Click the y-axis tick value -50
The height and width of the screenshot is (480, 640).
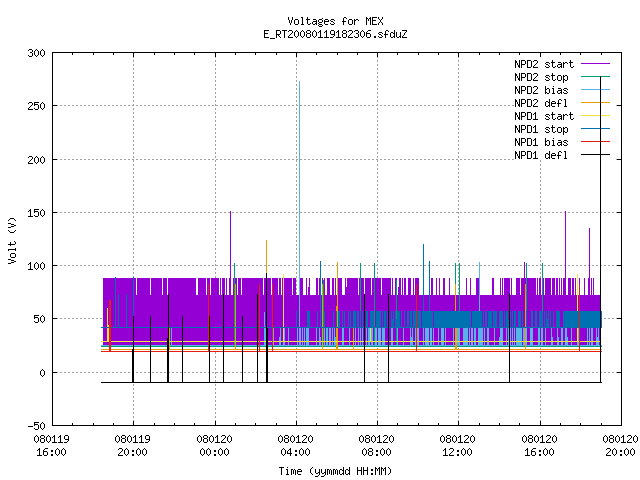click(36, 426)
